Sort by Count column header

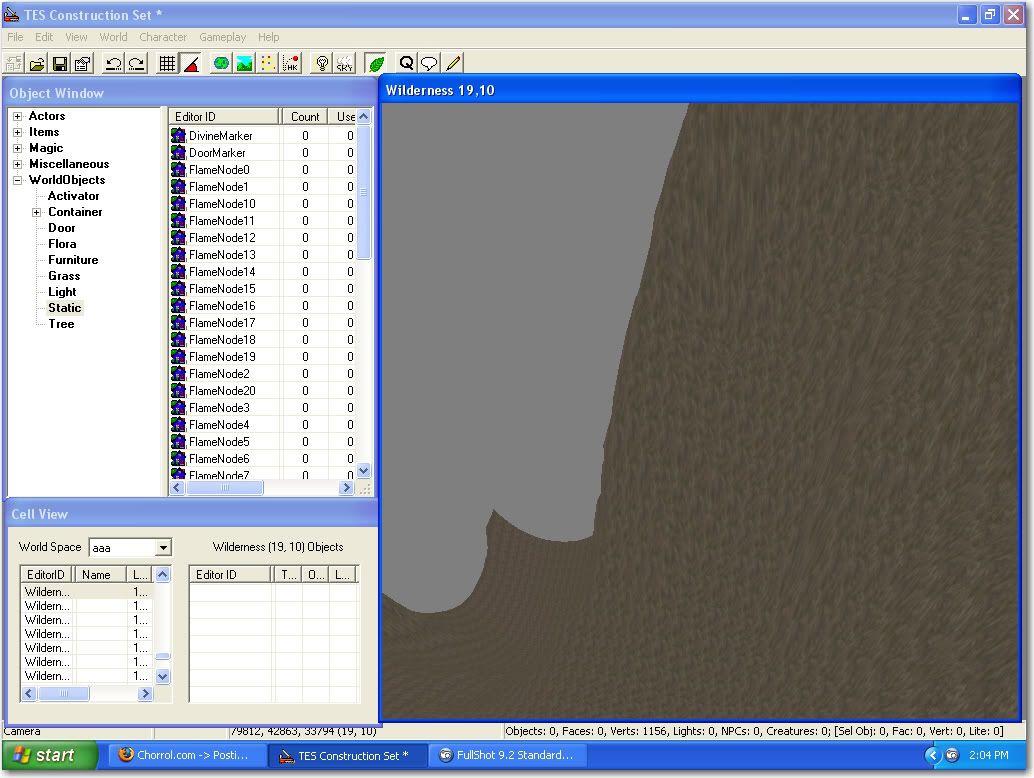(305, 117)
